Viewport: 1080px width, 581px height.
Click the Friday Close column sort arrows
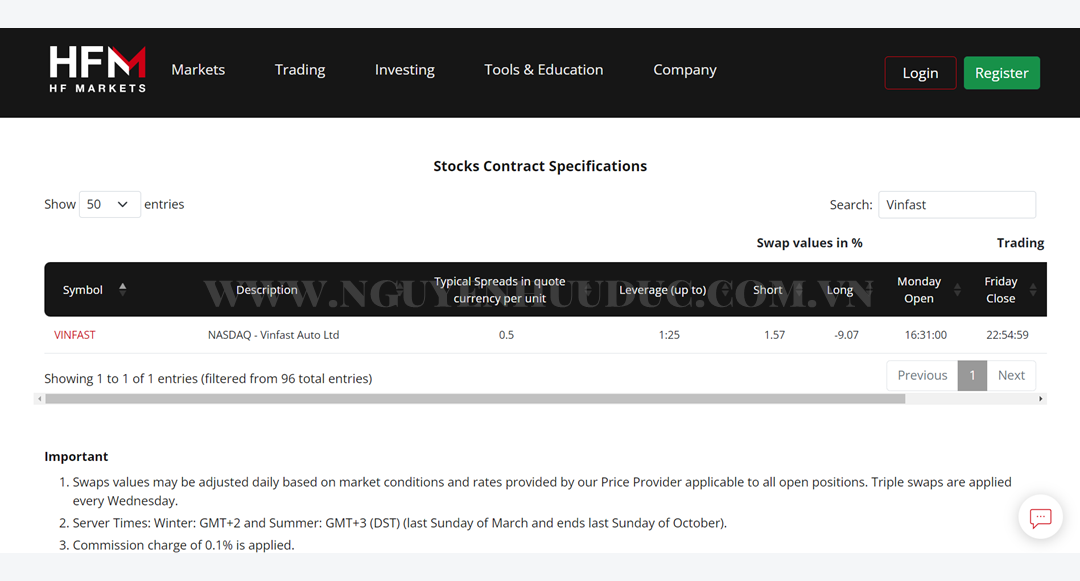tap(1033, 290)
